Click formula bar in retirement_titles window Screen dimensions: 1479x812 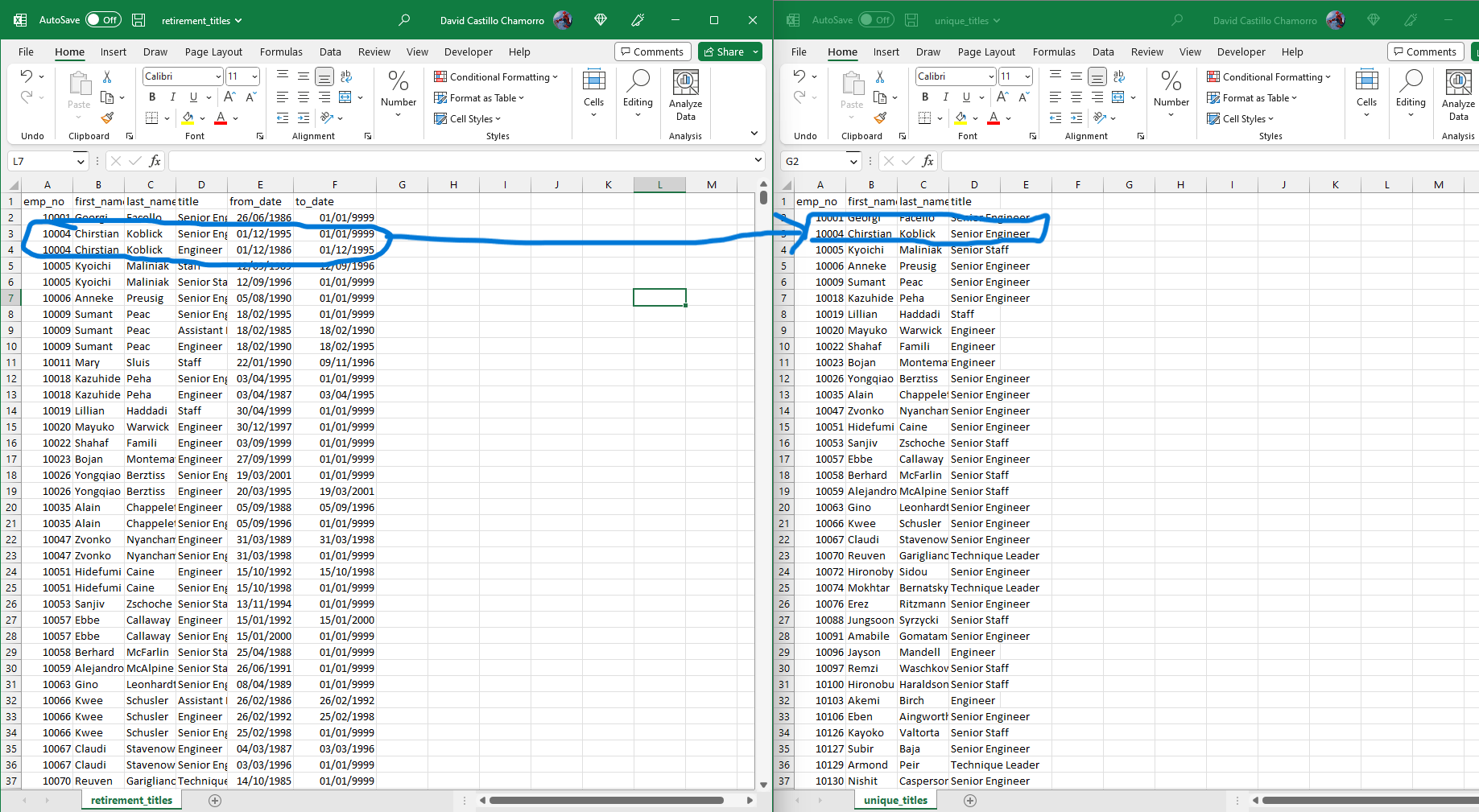(x=461, y=161)
